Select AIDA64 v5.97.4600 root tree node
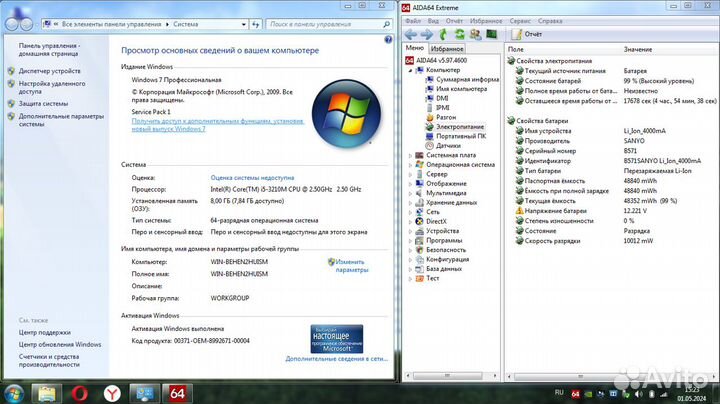 pyautogui.click(x=436, y=60)
